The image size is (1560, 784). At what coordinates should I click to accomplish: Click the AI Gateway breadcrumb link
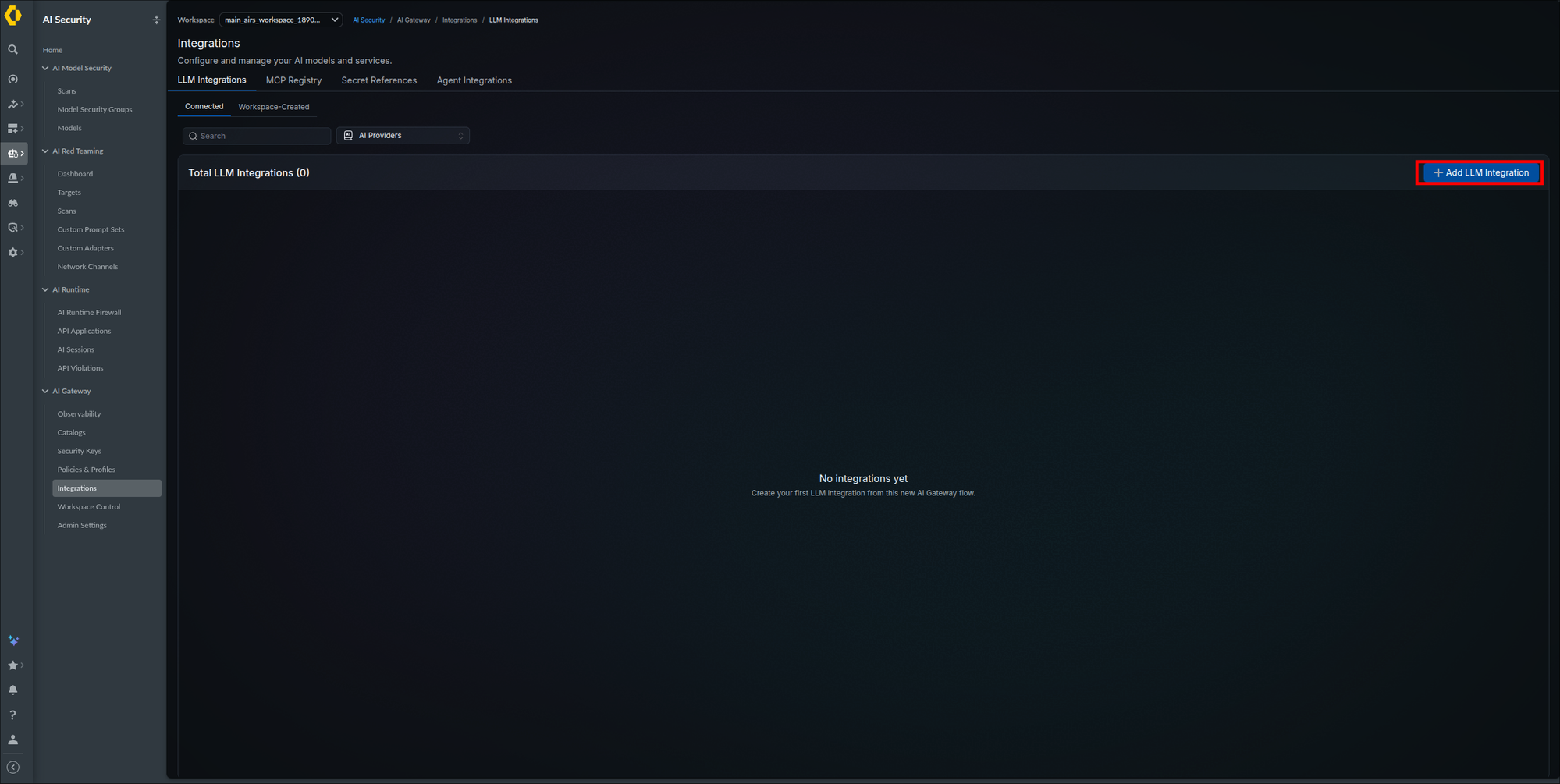414,20
